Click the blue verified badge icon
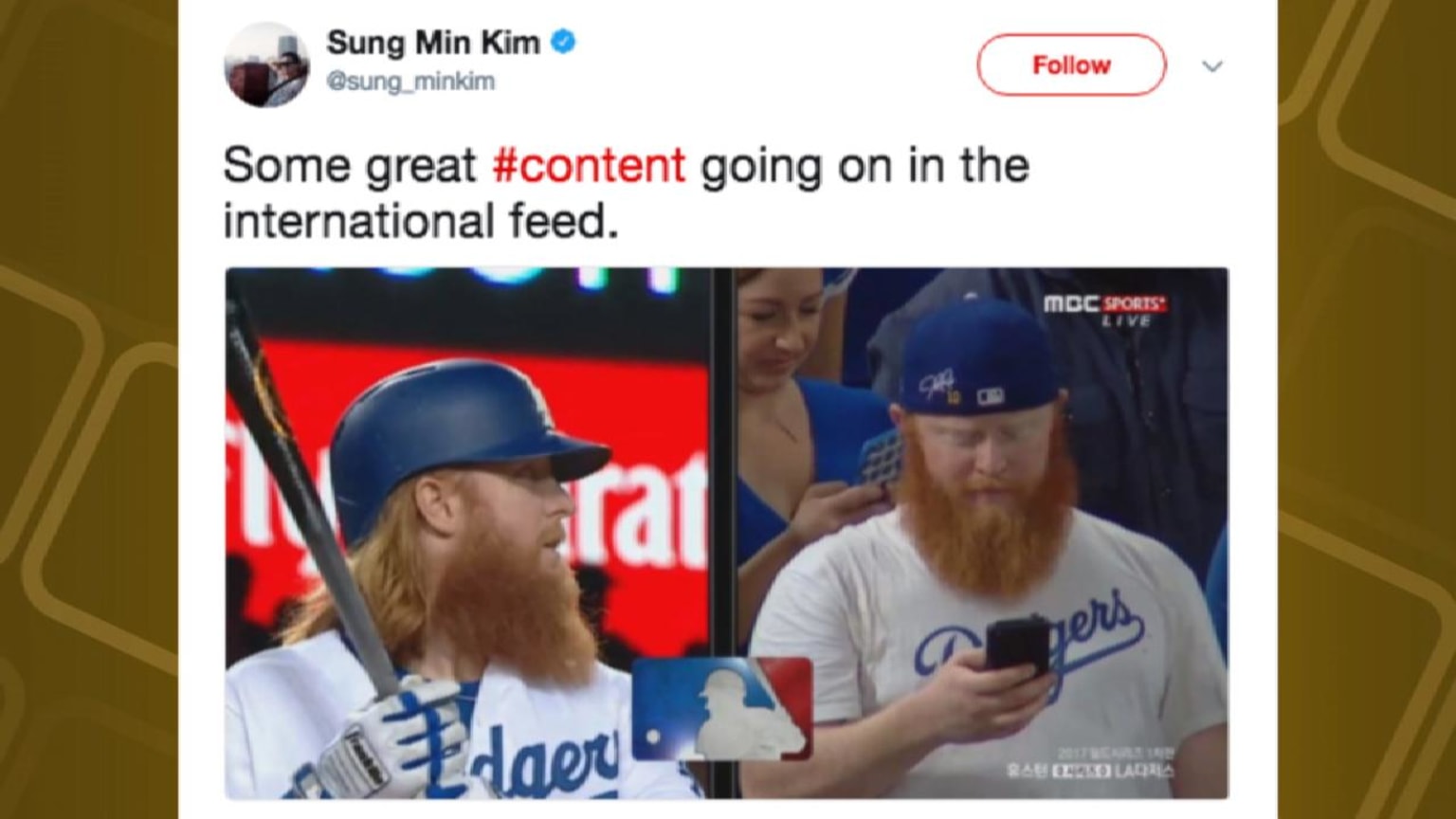The image size is (1456, 819). click(x=563, y=42)
